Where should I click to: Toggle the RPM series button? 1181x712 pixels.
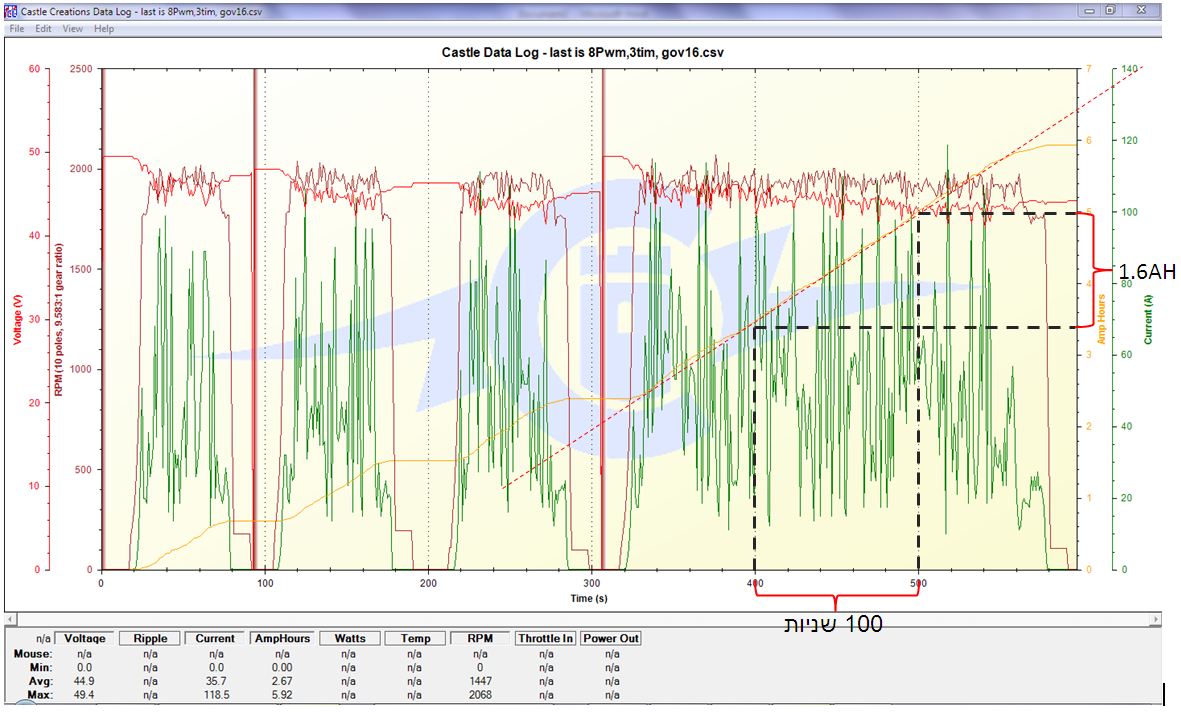point(480,638)
